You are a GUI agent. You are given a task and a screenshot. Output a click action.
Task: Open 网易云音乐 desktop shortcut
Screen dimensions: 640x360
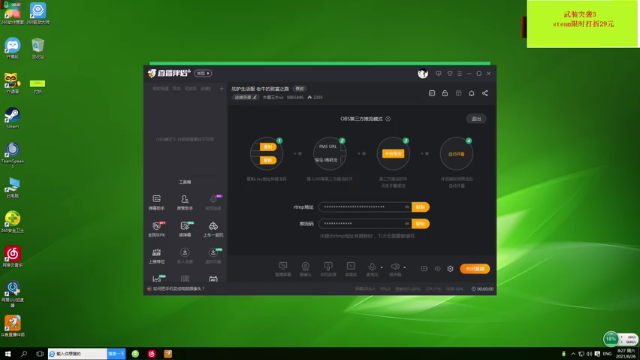click(12, 257)
